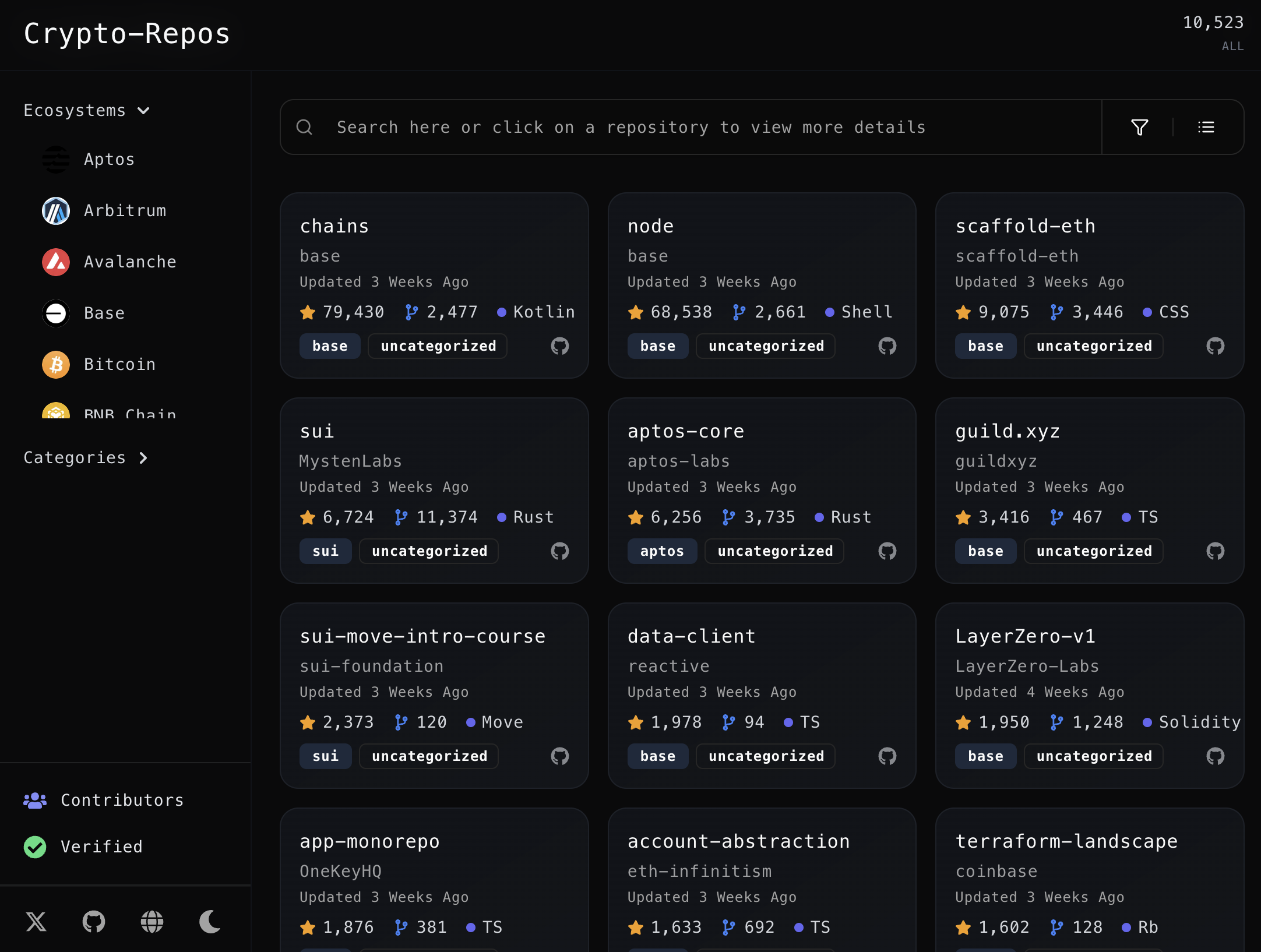The width and height of the screenshot is (1261, 952).
Task: Open GitHub link on sui-move-intro-course card
Action: [x=560, y=756]
